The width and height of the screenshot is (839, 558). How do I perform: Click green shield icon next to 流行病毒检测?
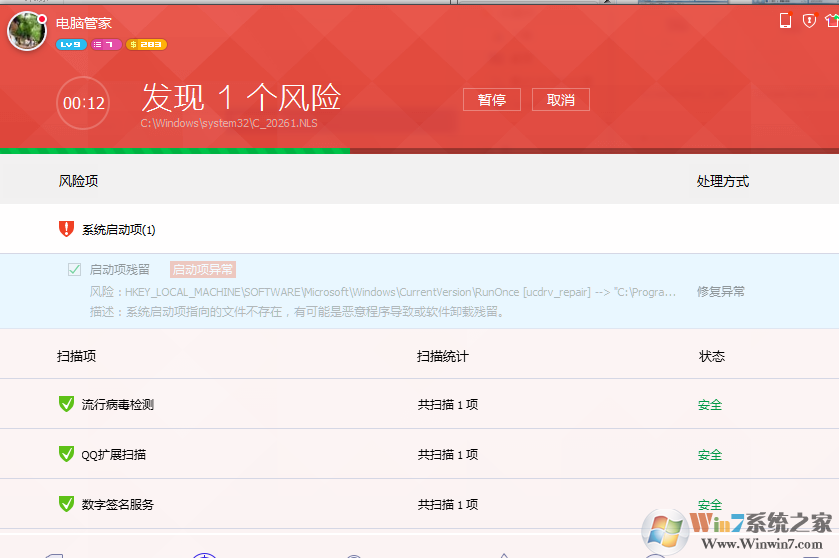pyautogui.click(x=66, y=404)
